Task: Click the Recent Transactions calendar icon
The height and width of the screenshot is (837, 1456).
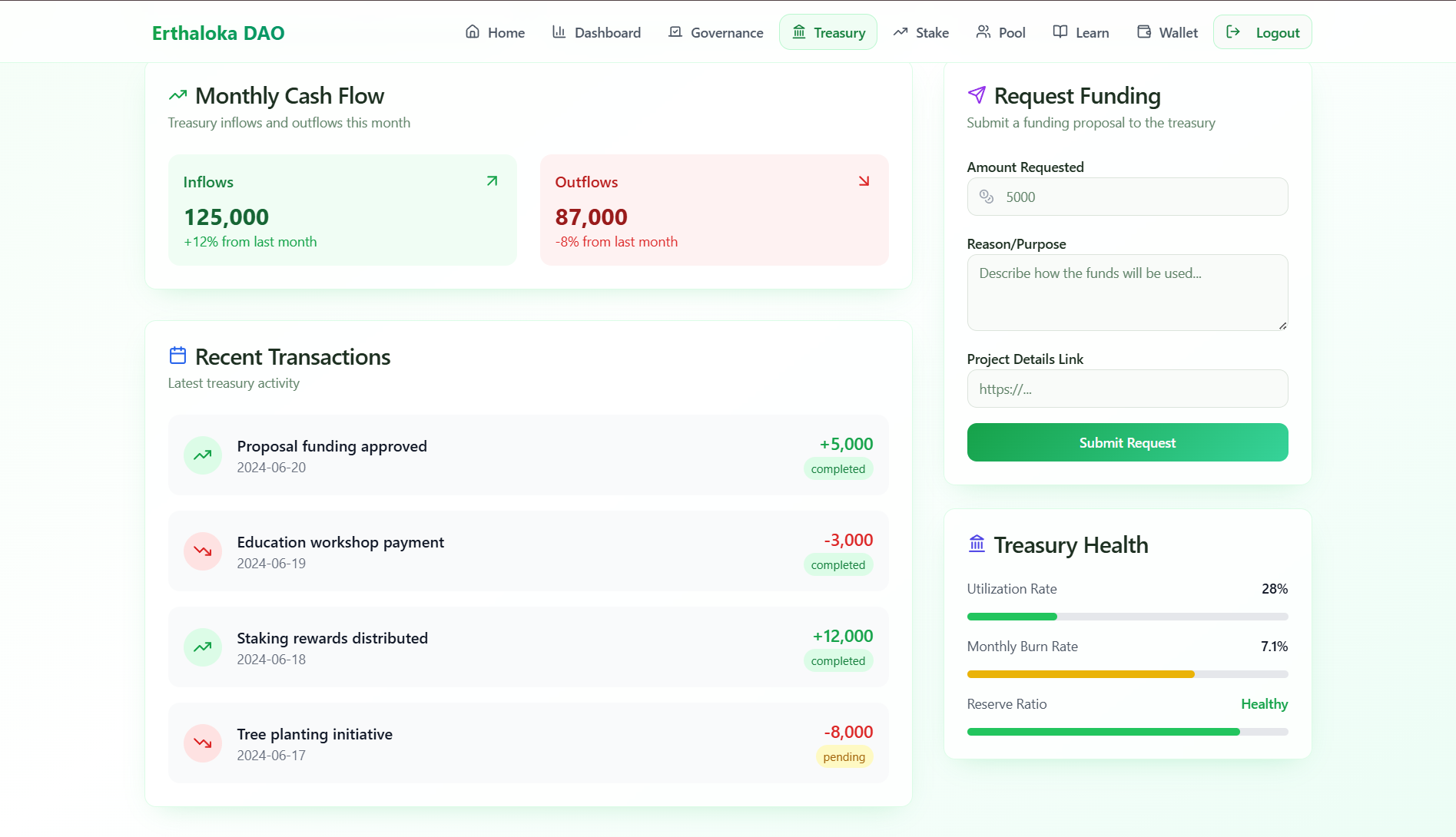Action: click(x=177, y=356)
